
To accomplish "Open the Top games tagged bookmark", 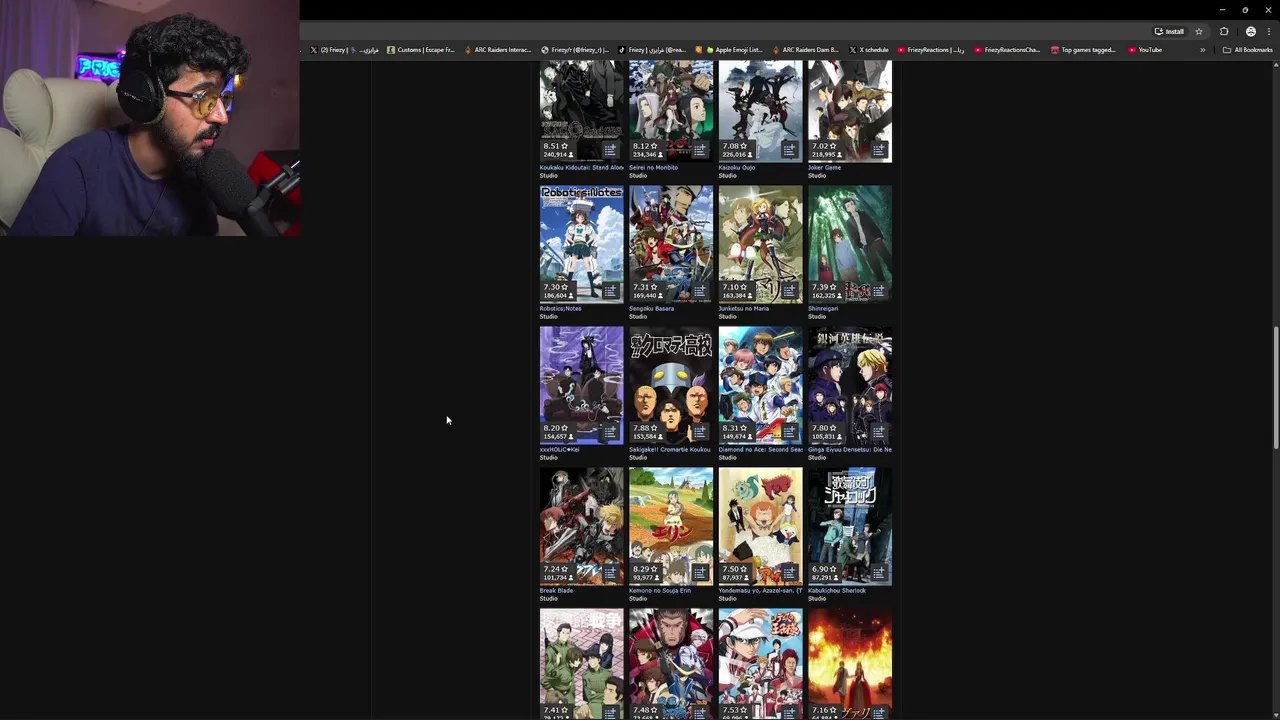I will [x=1083, y=50].
